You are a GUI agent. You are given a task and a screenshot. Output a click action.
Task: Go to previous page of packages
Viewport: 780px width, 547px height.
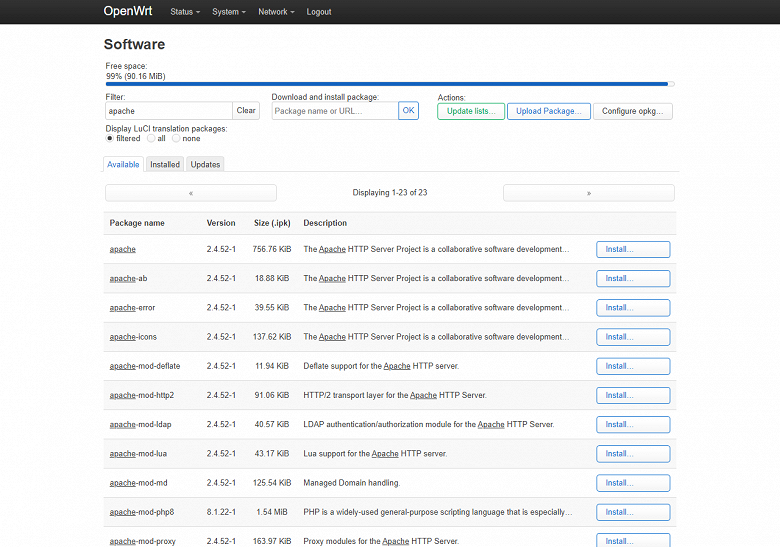(x=191, y=193)
